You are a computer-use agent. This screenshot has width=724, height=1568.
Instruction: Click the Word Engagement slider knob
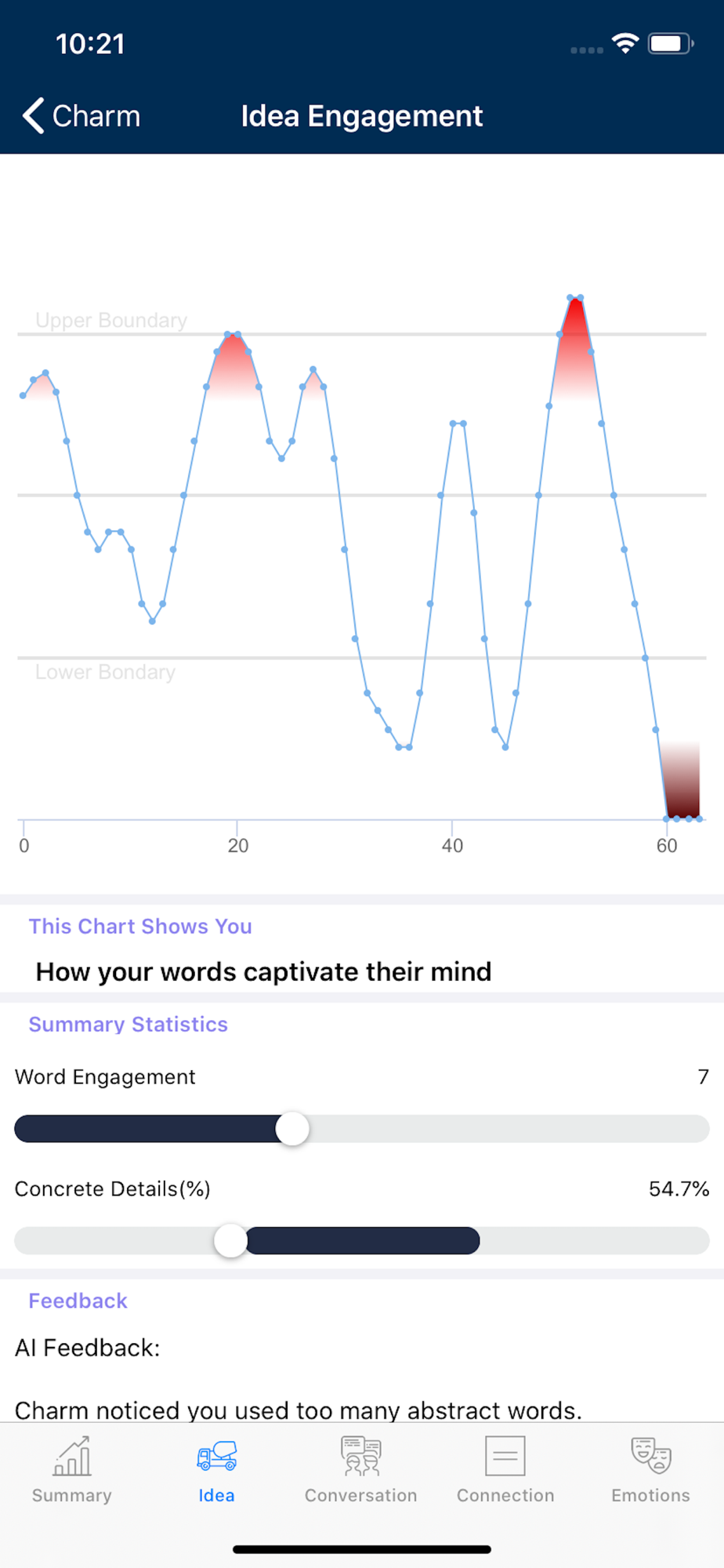293,1129
